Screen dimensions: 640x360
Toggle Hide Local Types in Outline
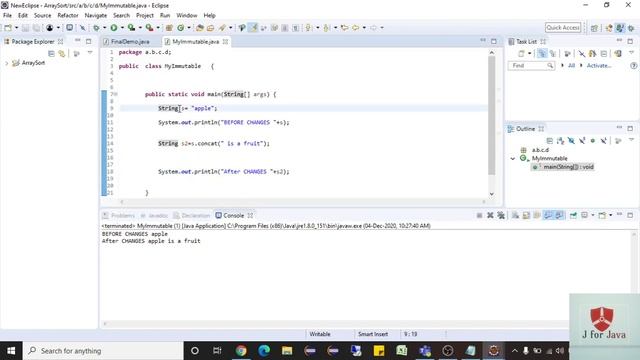pos(604,141)
